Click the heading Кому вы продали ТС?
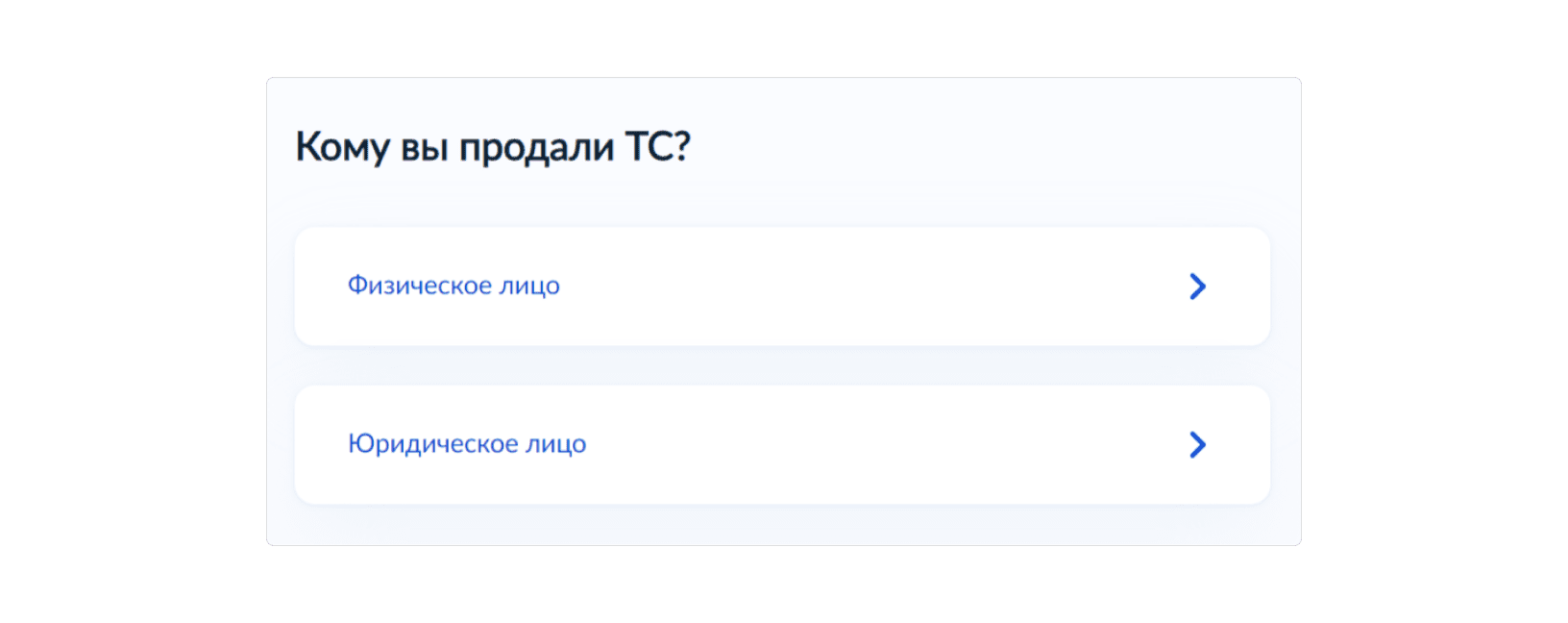Screen dimensions: 1568x623 [493, 147]
